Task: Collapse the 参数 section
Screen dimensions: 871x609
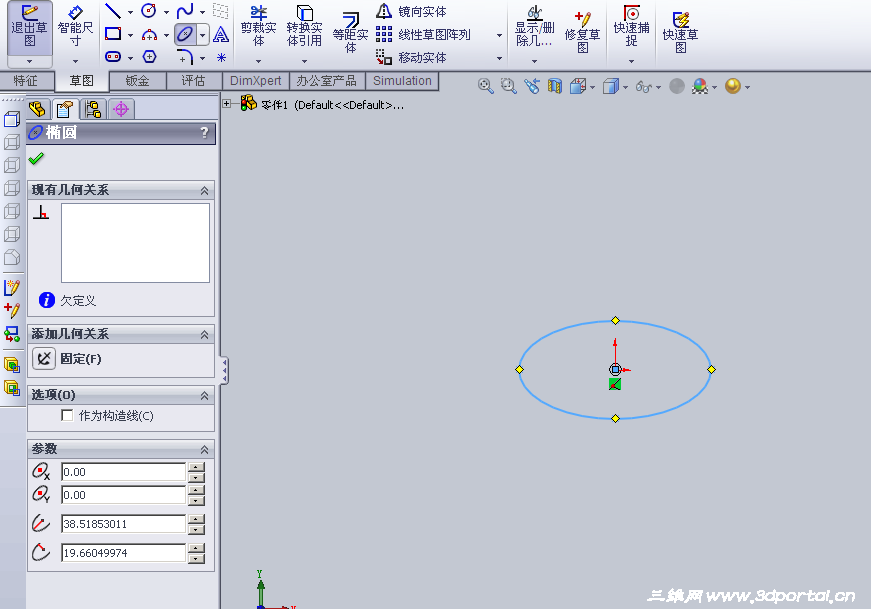Action: [204, 450]
